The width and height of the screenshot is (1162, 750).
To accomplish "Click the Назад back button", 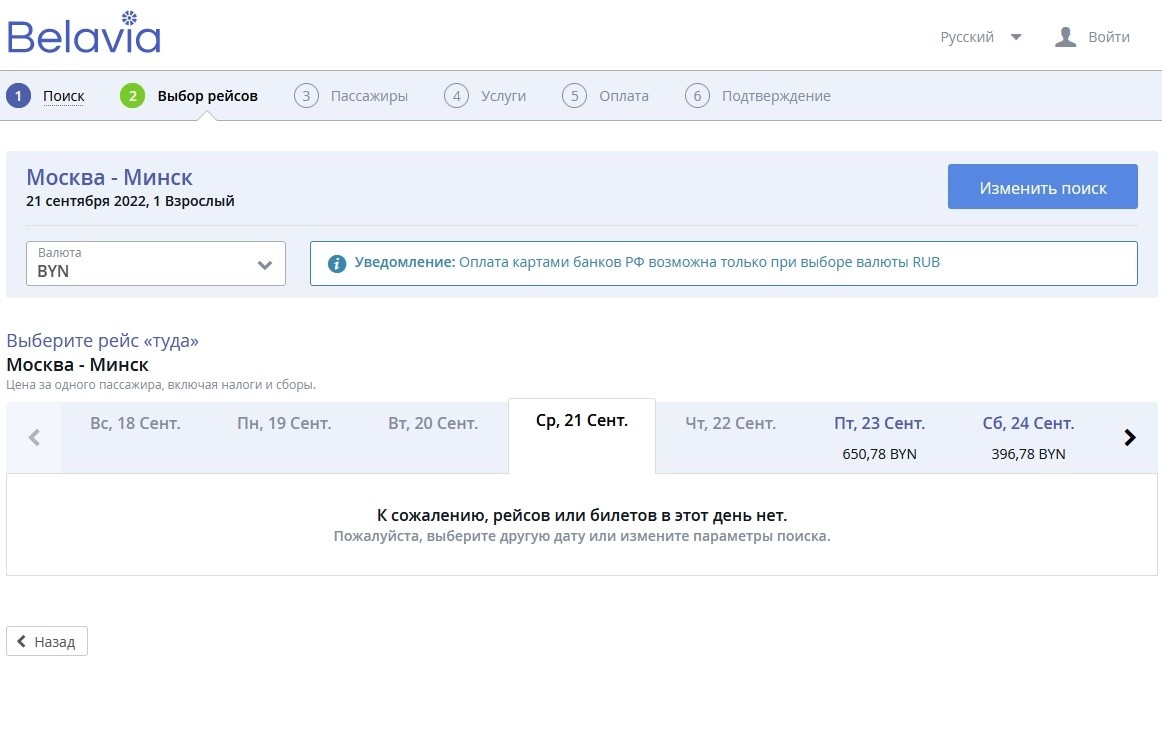I will pyautogui.click(x=47, y=641).
